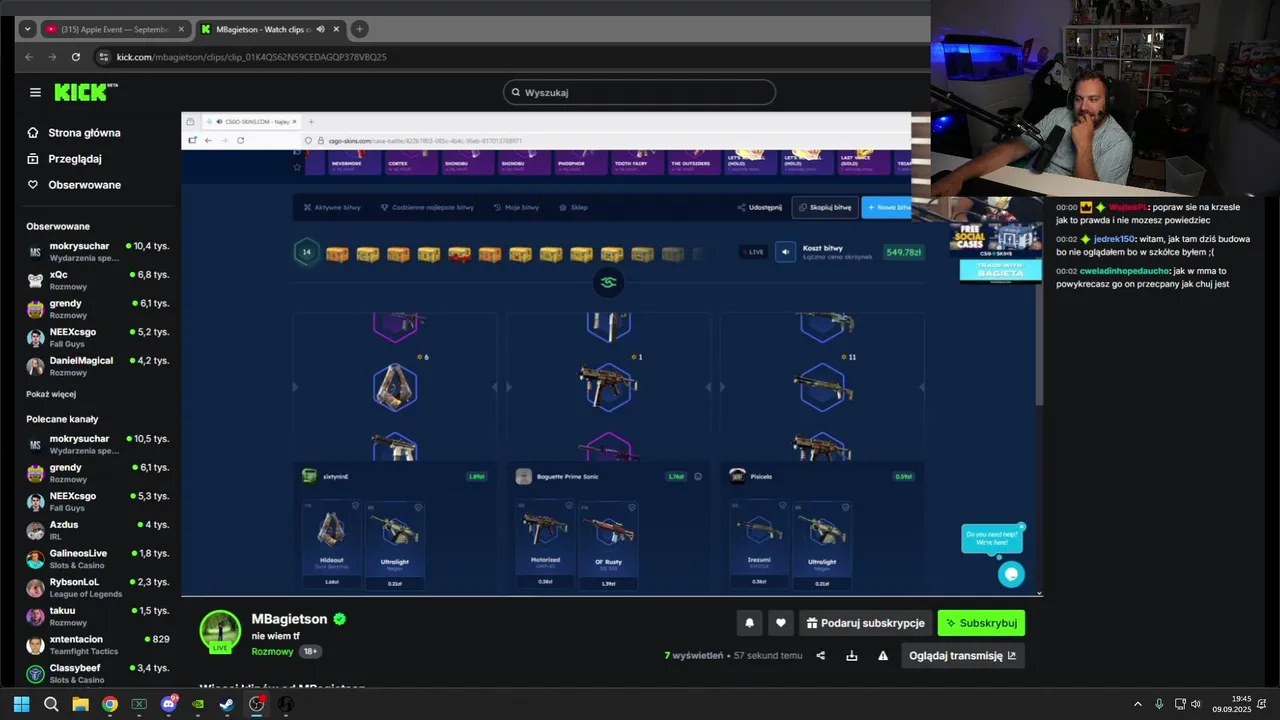Open the xQc followed channel

point(97,279)
